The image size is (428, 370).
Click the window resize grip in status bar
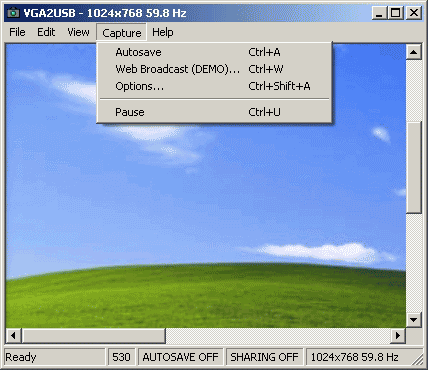(417, 359)
